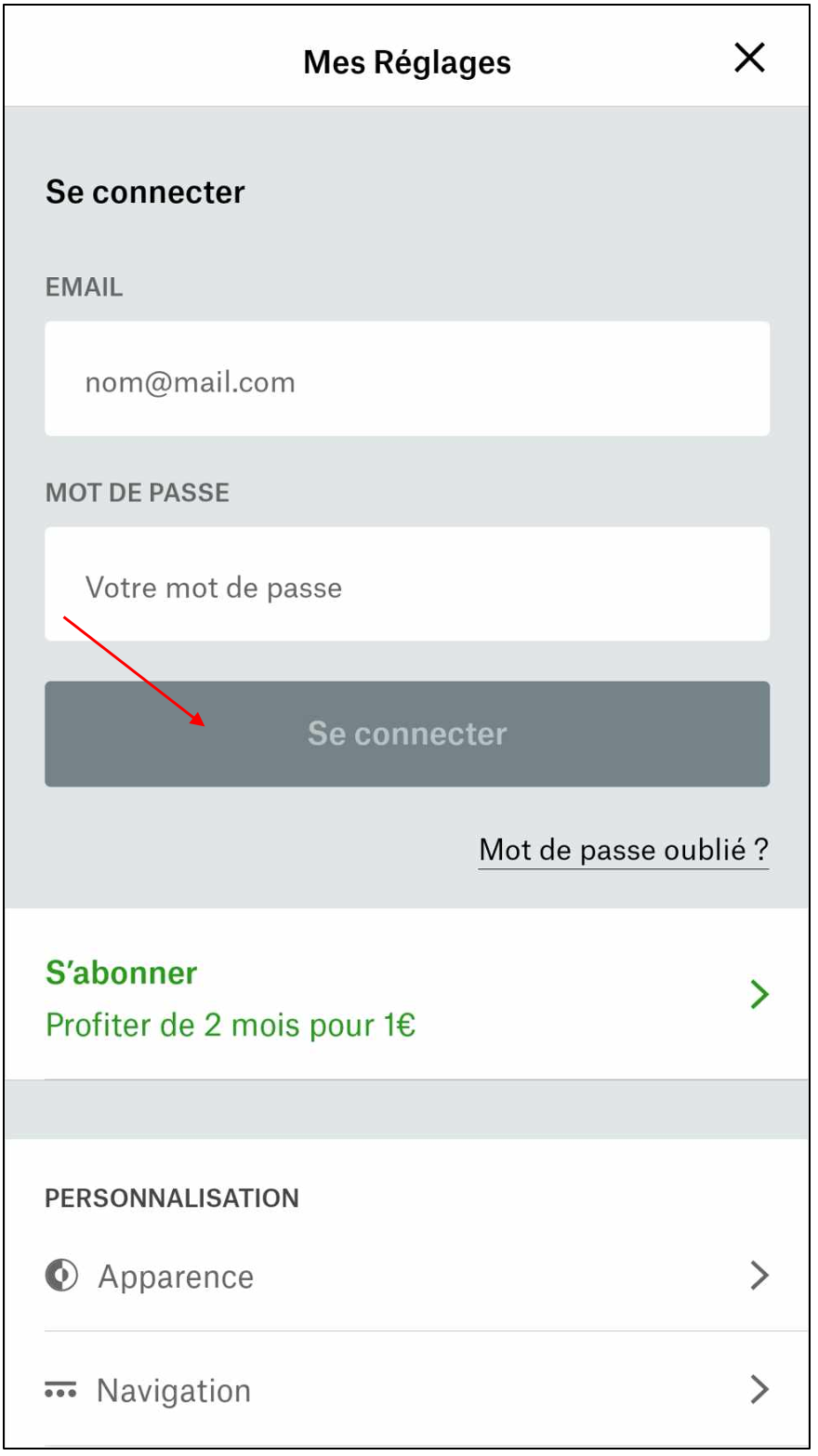
Task: Focus the email field with nom@mail.com placeholder
Action: click(407, 378)
